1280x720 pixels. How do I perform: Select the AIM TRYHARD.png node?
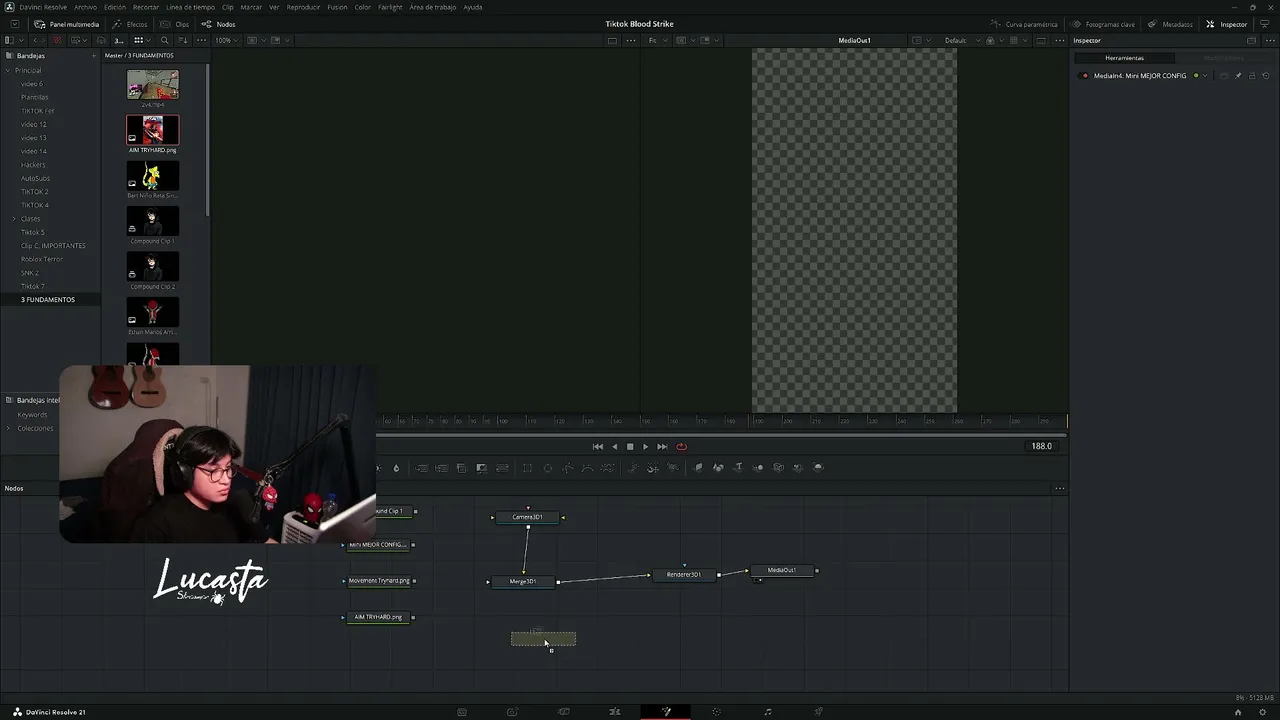(x=378, y=617)
